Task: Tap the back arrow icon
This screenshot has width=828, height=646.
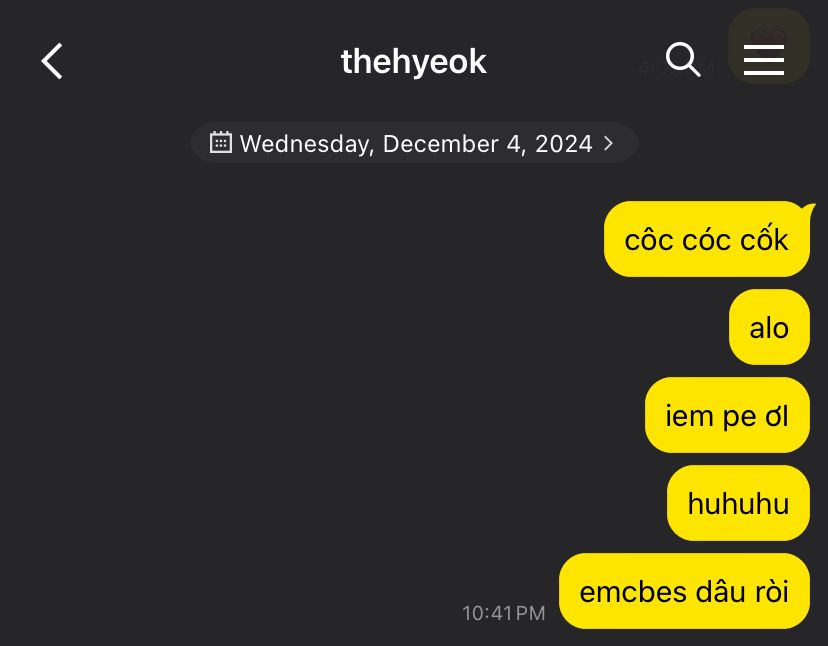Action: click(x=52, y=61)
